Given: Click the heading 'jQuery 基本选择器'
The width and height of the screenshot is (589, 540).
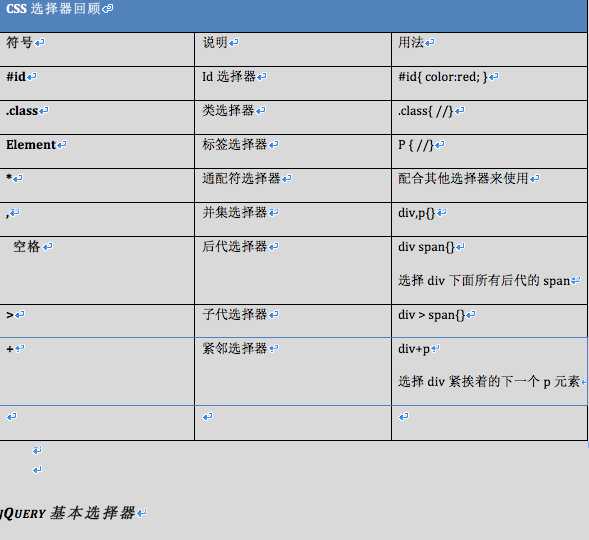Looking at the screenshot, I should click(x=67, y=513).
